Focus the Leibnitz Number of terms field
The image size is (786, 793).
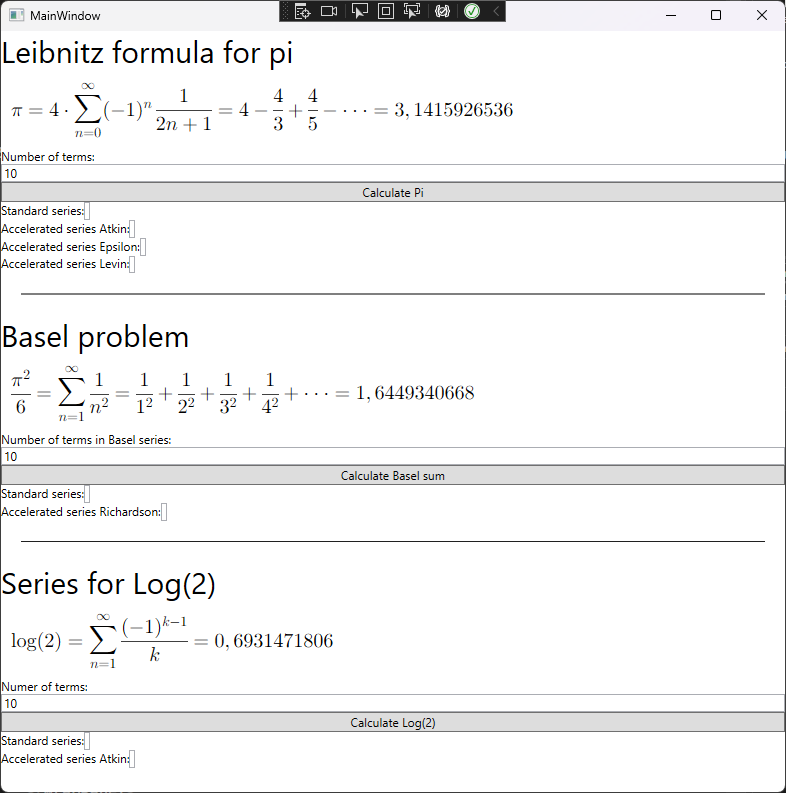pos(393,173)
